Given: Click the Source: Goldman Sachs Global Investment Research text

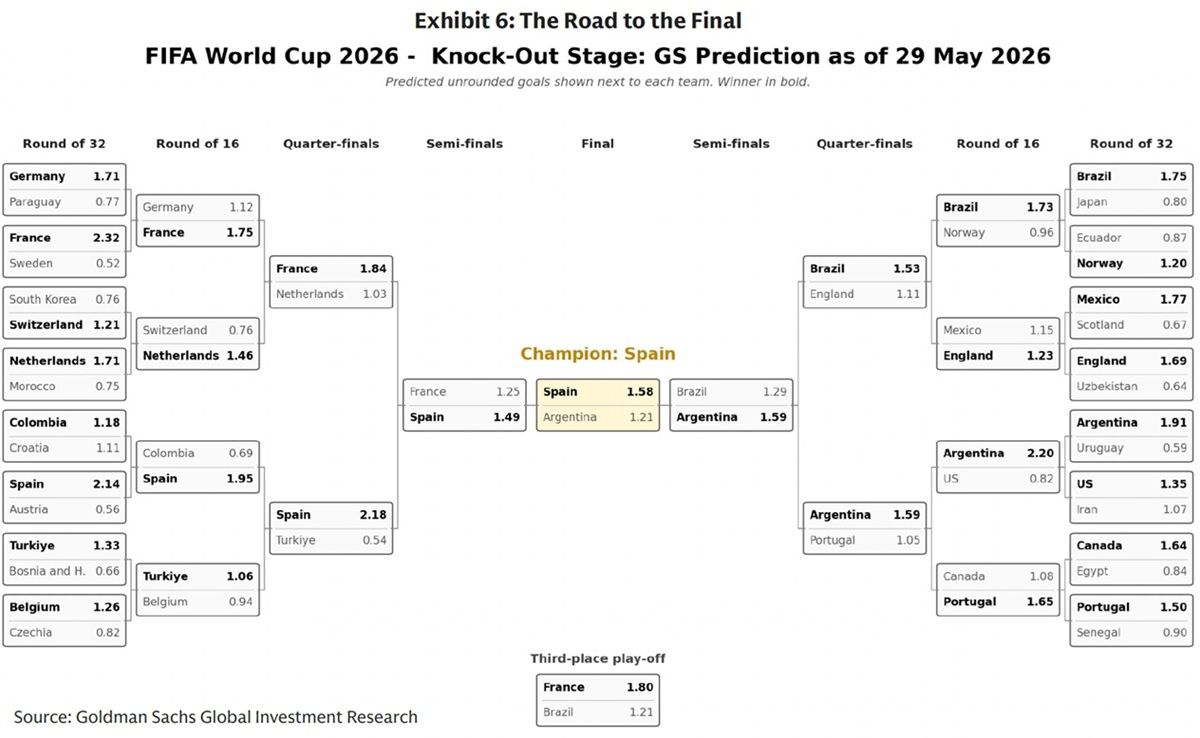Looking at the screenshot, I should (216, 716).
